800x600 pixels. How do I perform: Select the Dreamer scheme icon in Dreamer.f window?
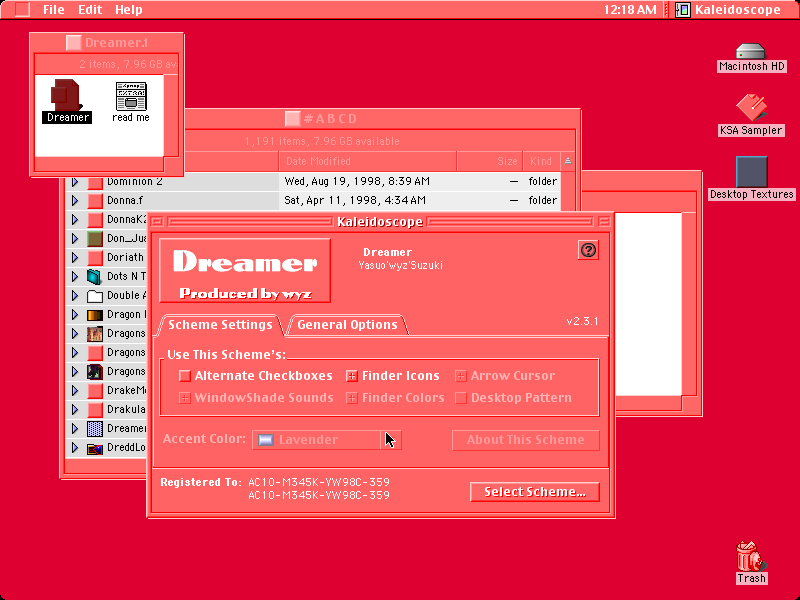coord(66,95)
